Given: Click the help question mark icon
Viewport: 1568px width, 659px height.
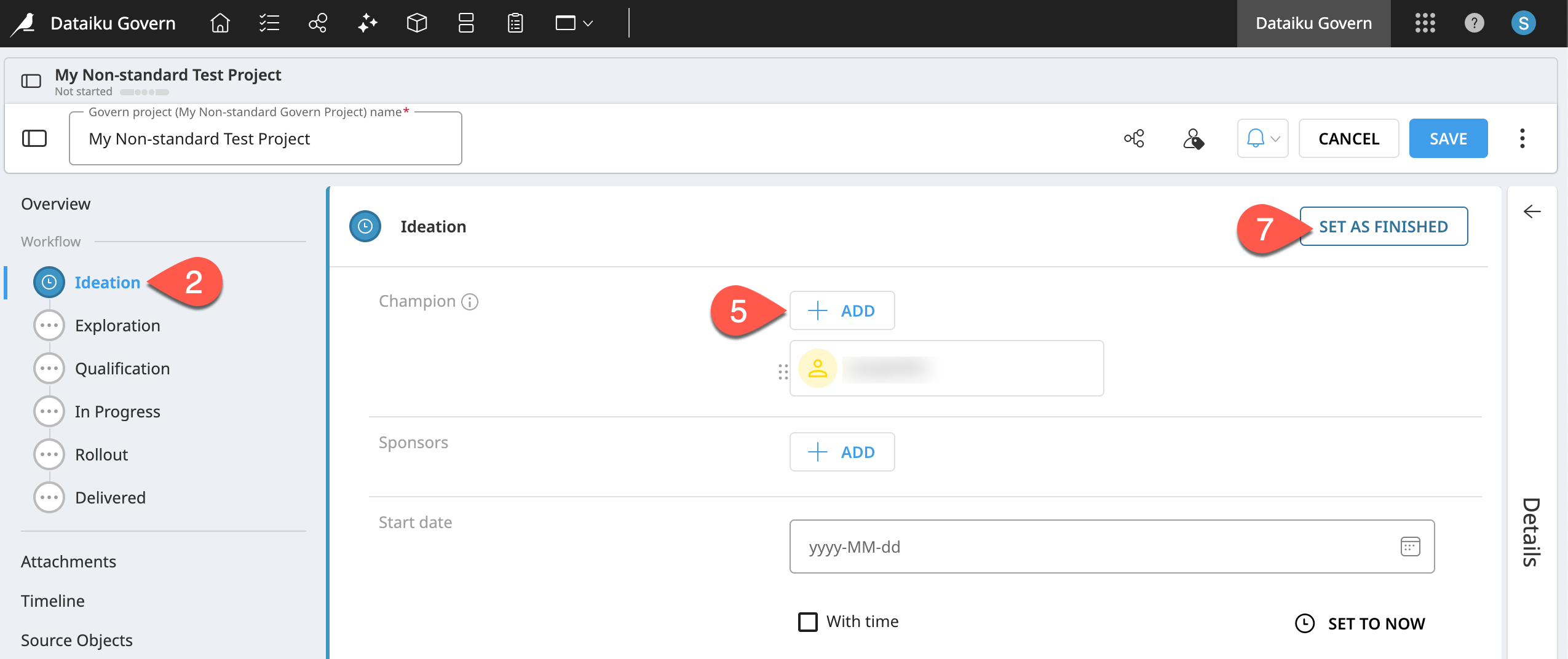Looking at the screenshot, I should [x=1474, y=23].
